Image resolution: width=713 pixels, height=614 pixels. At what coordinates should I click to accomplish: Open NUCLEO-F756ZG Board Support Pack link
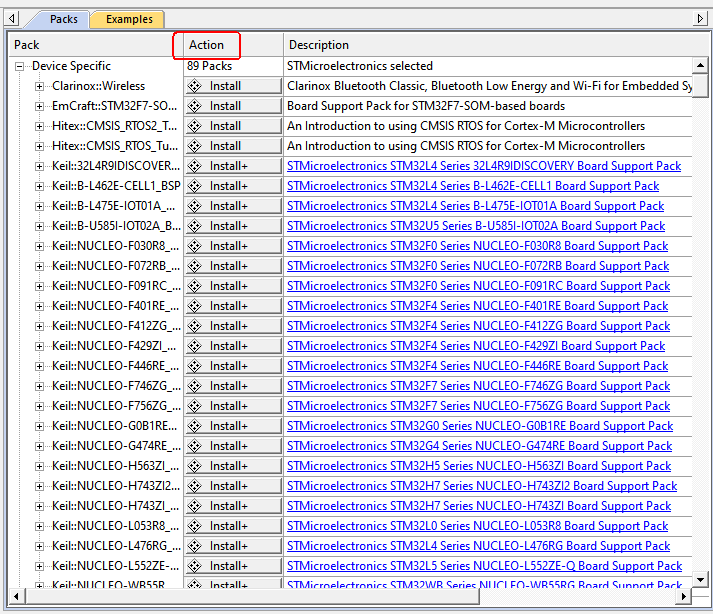tap(478, 406)
